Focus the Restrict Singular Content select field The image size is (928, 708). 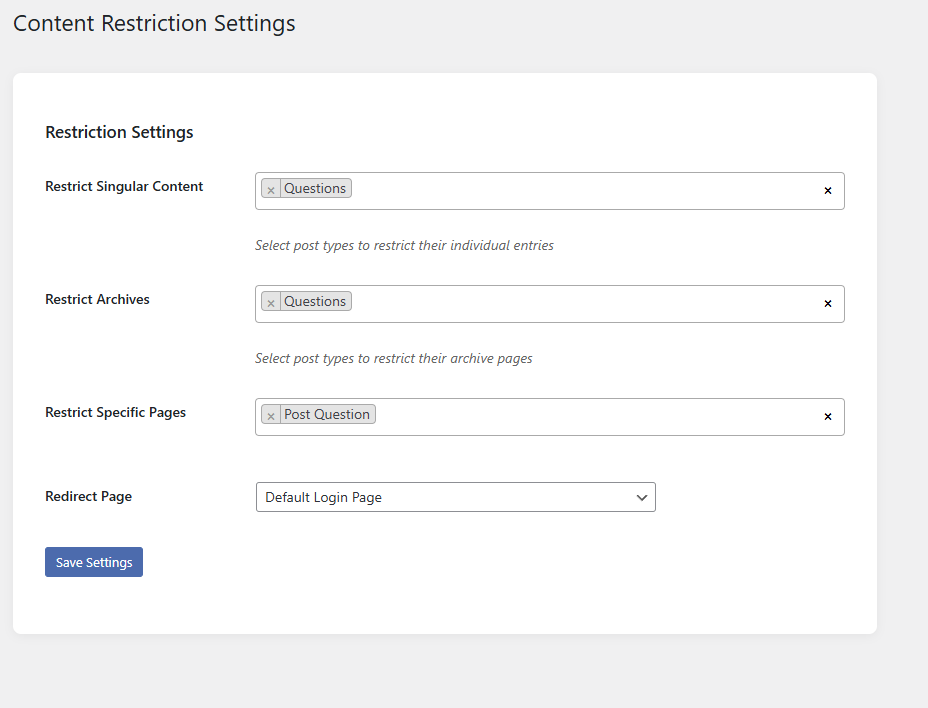tap(550, 191)
